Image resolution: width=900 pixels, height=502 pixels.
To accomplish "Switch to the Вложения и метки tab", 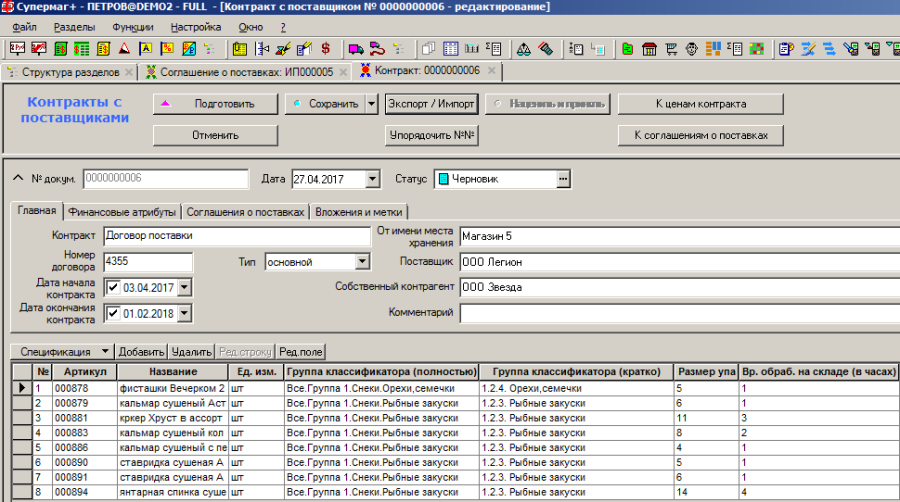I will [359, 212].
